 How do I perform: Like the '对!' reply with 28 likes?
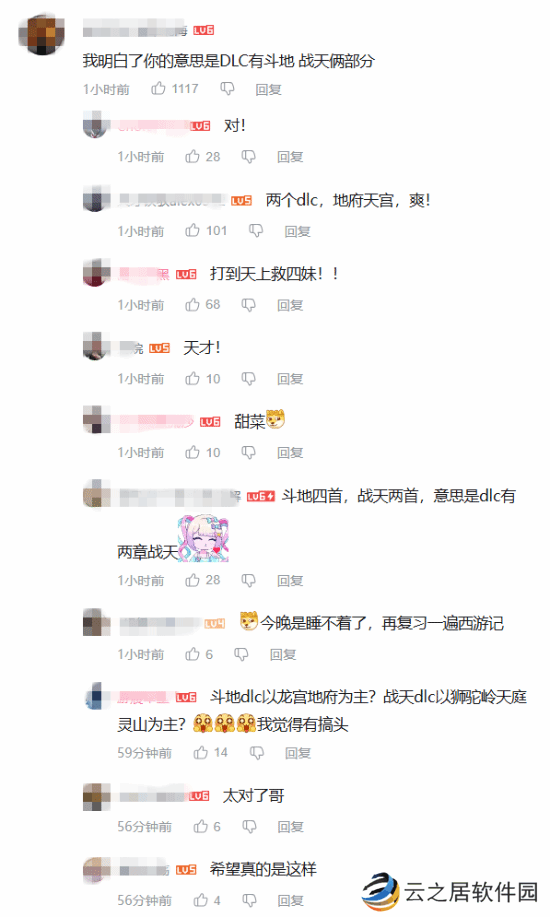(192, 156)
